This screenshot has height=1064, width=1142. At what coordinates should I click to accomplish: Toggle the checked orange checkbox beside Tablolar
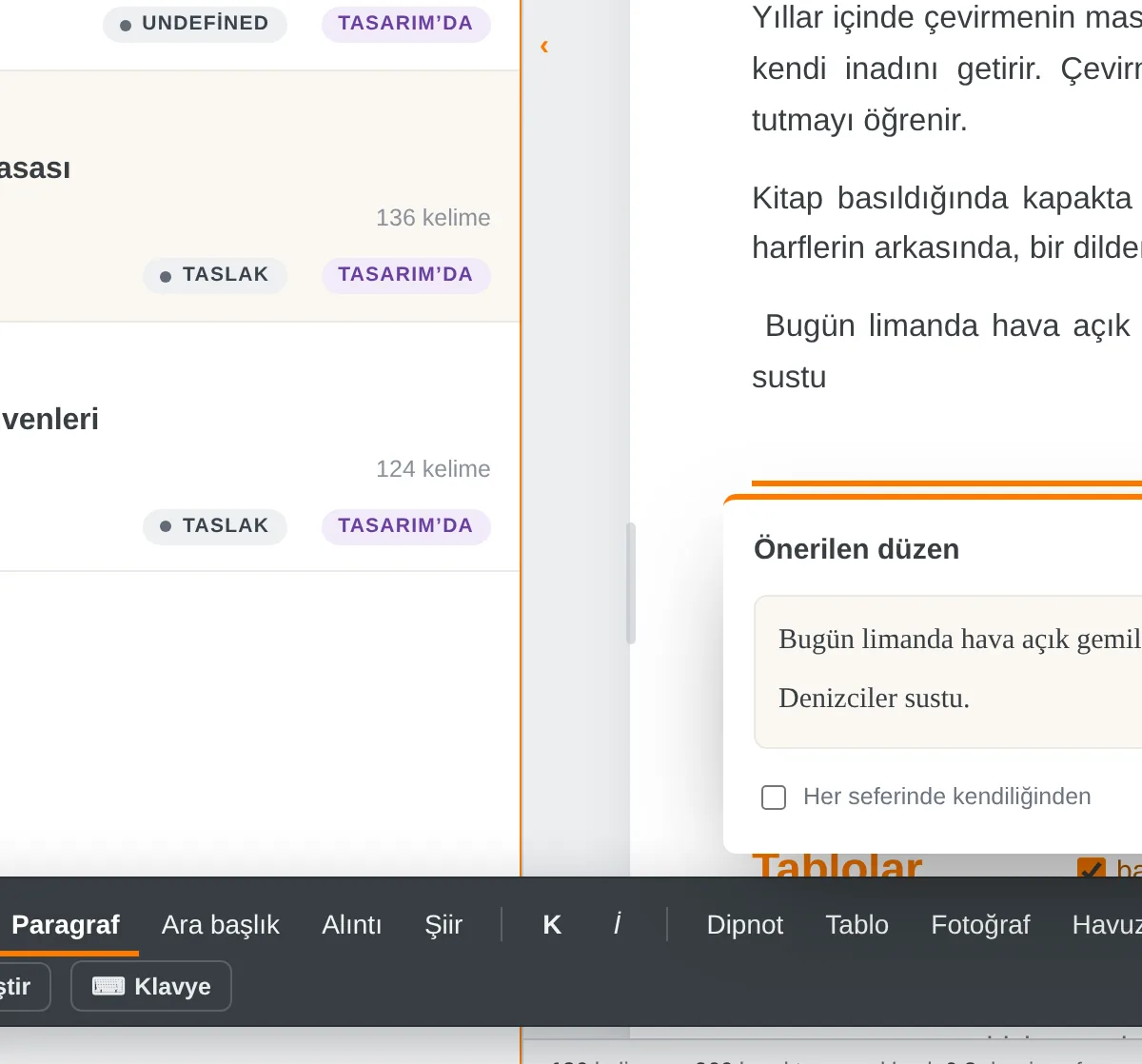click(x=1091, y=869)
